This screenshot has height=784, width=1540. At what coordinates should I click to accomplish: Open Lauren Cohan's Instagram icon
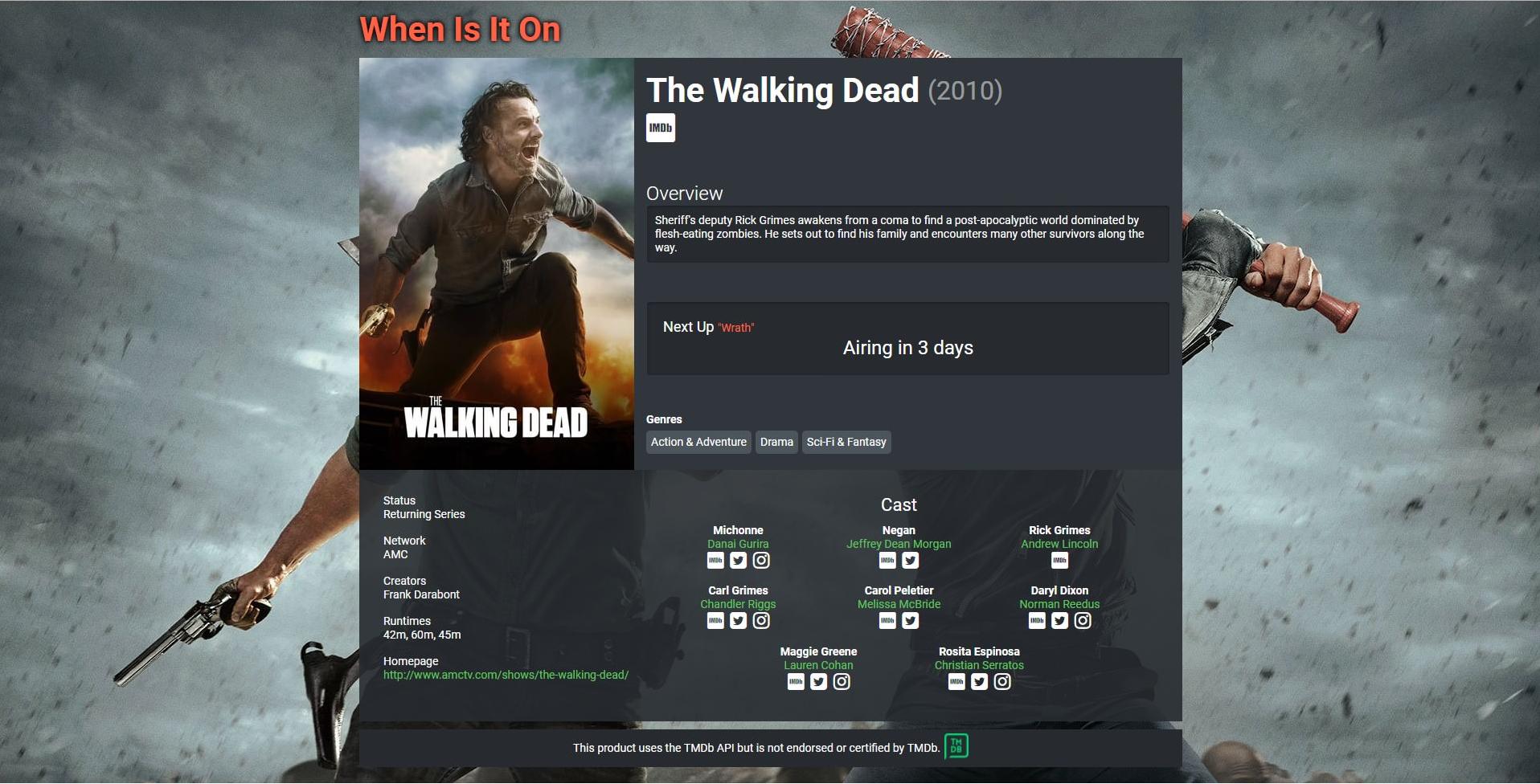[842, 681]
